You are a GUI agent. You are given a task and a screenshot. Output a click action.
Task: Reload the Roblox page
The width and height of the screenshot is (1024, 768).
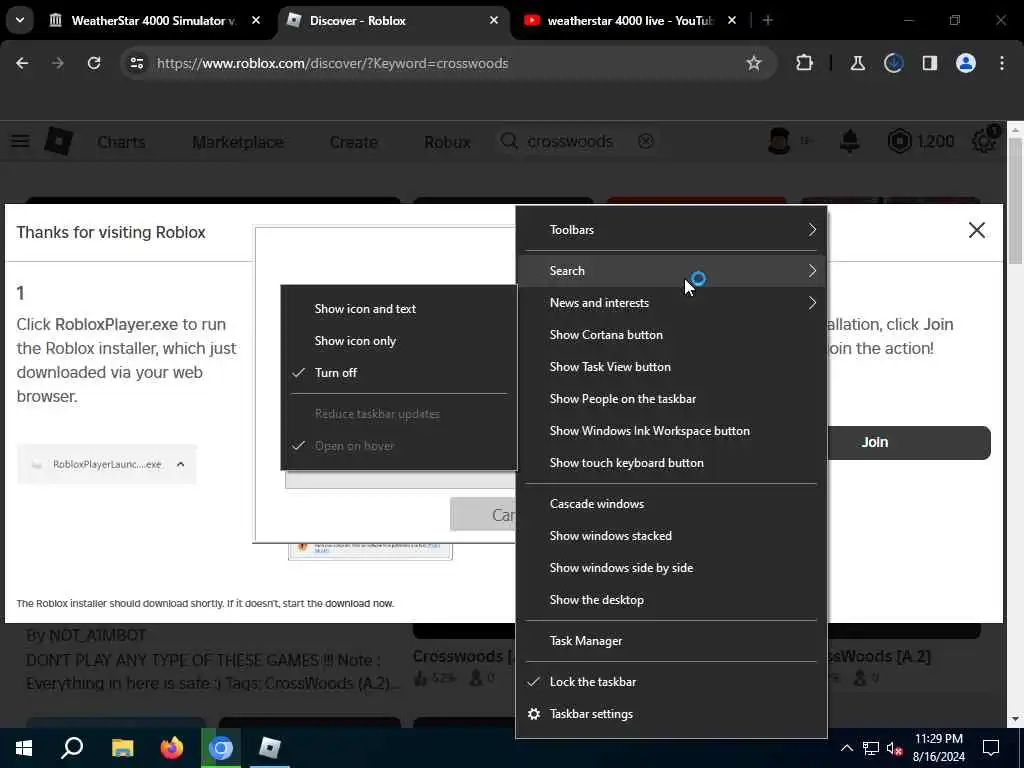pos(94,63)
